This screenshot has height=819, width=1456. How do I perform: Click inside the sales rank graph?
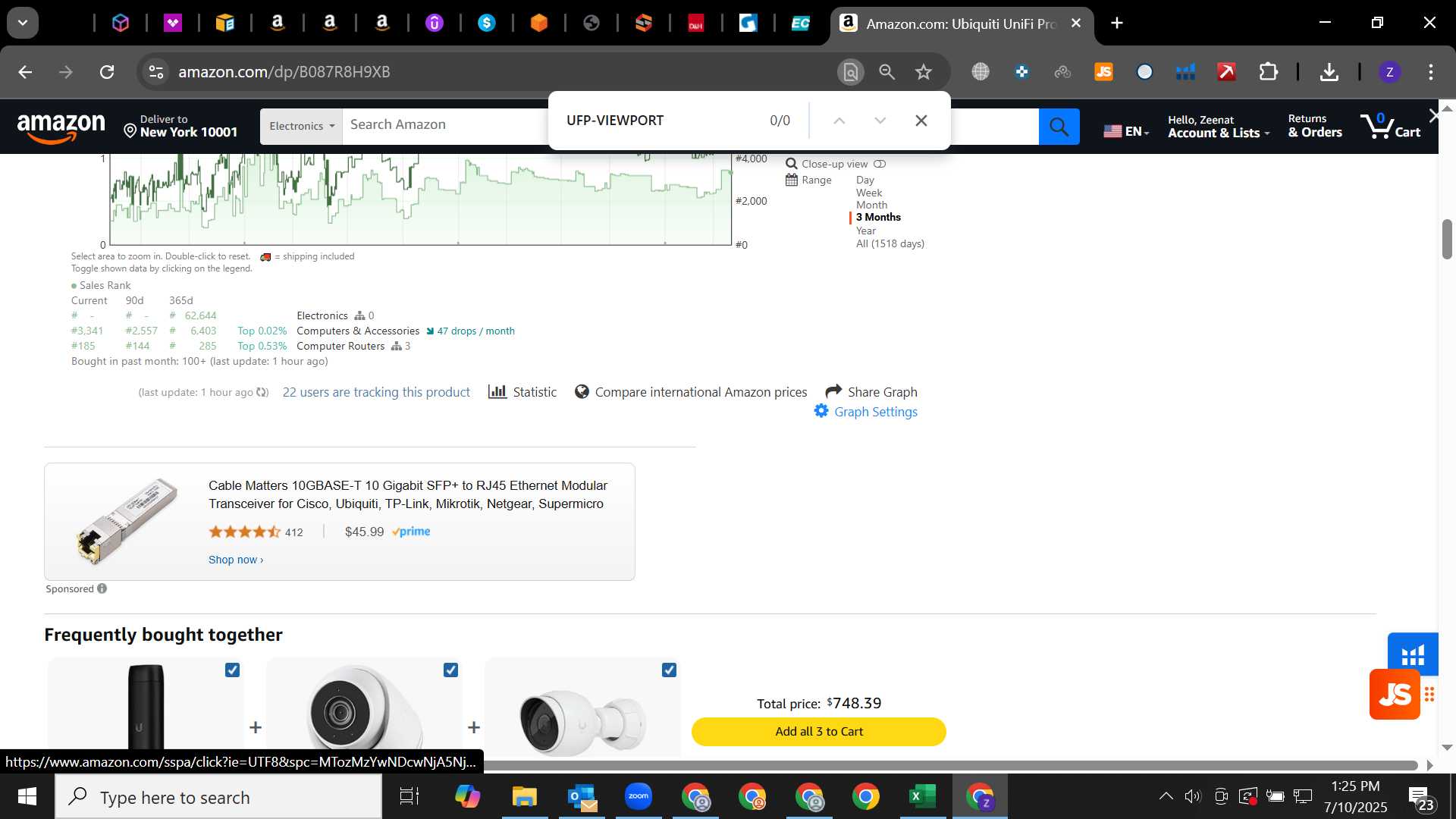(x=421, y=199)
